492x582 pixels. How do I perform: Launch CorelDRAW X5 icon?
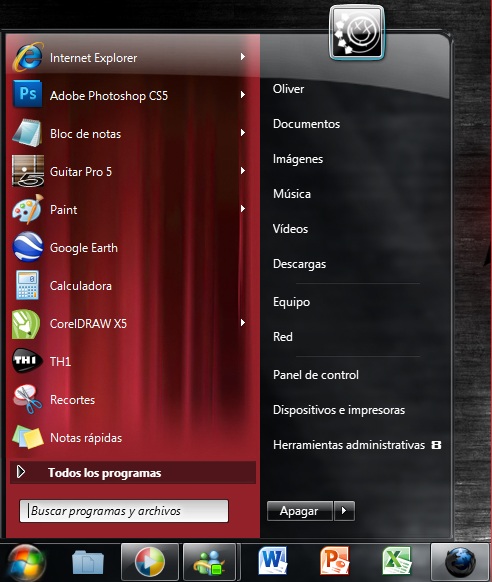coord(26,324)
